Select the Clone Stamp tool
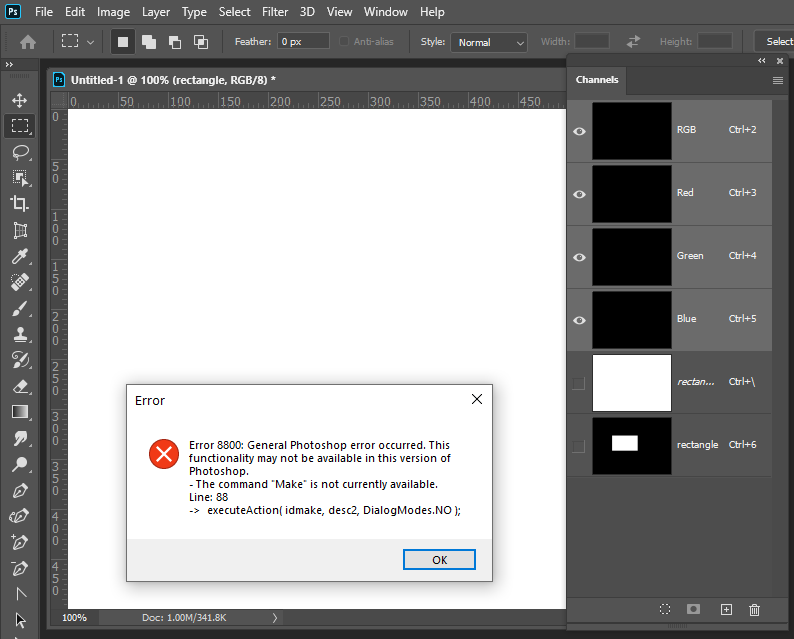The width and height of the screenshot is (794, 639). click(x=20, y=335)
